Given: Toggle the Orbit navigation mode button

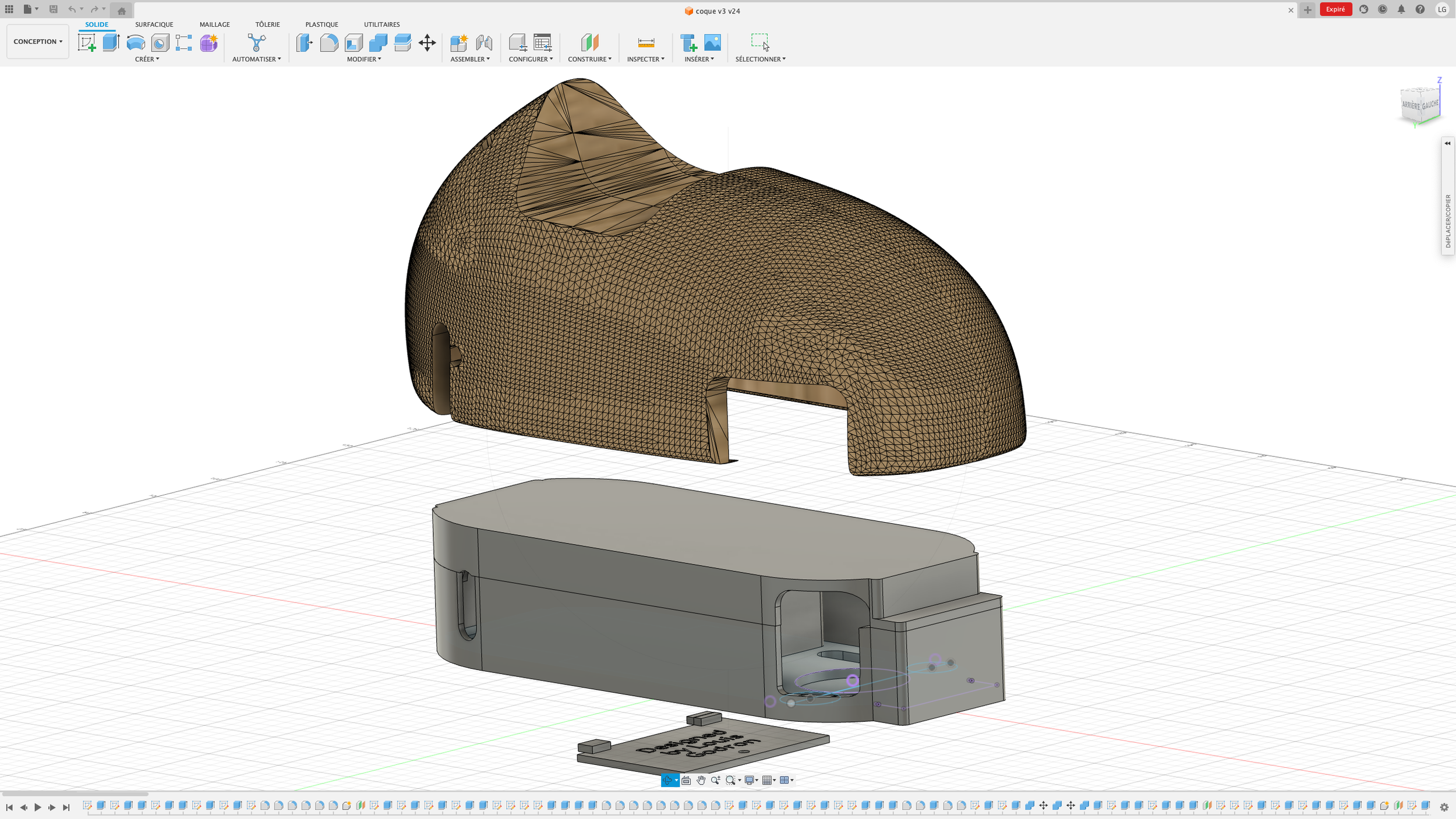Looking at the screenshot, I should [x=667, y=780].
